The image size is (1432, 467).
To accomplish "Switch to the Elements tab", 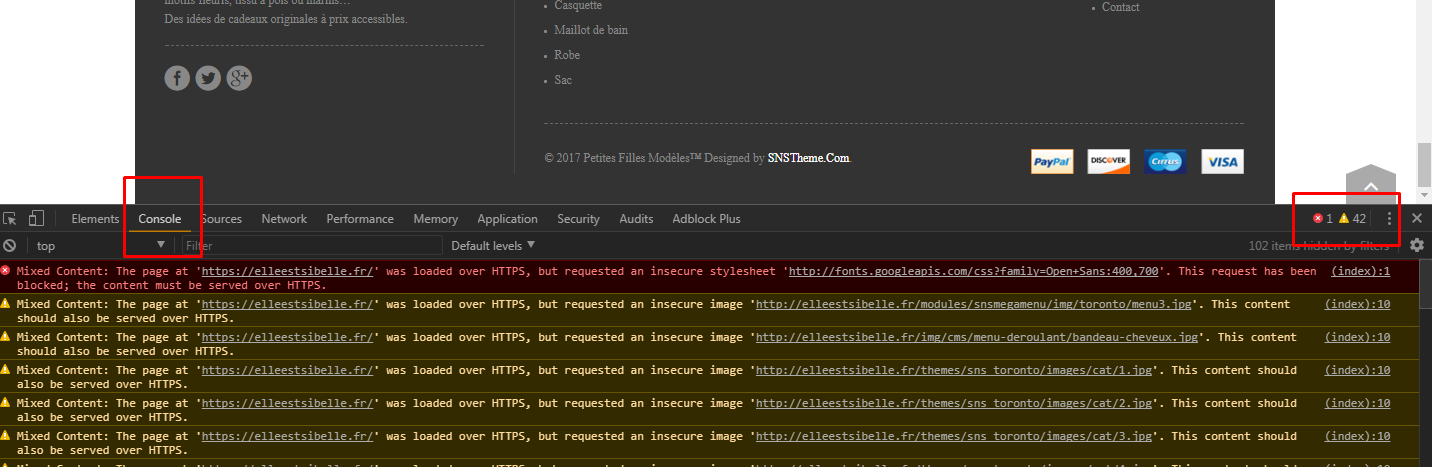I will (x=95, y=219).
